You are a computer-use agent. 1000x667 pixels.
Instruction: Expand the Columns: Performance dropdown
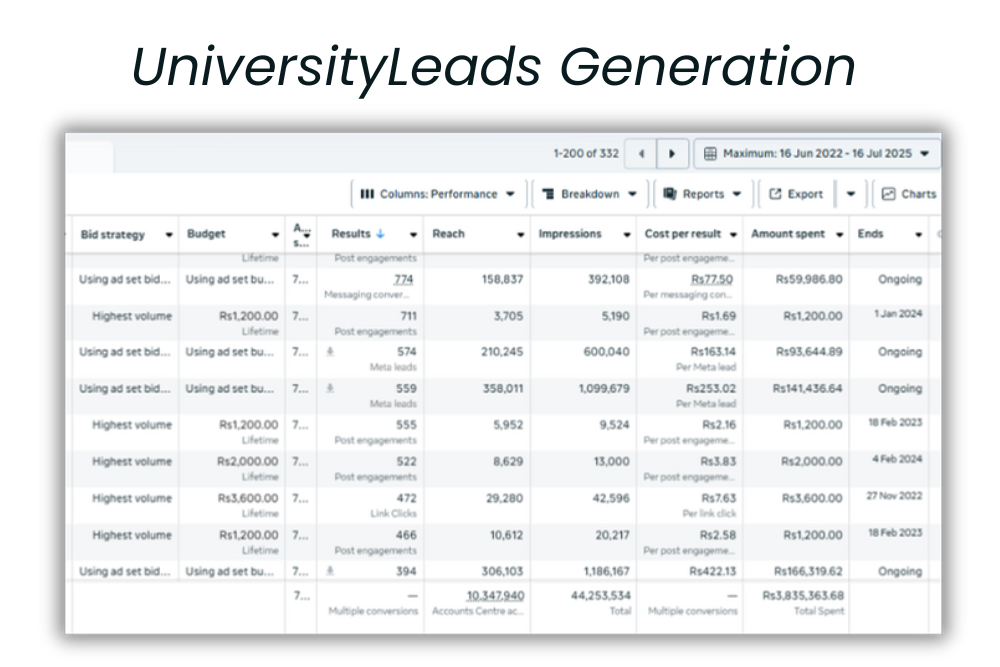(510, 194)
